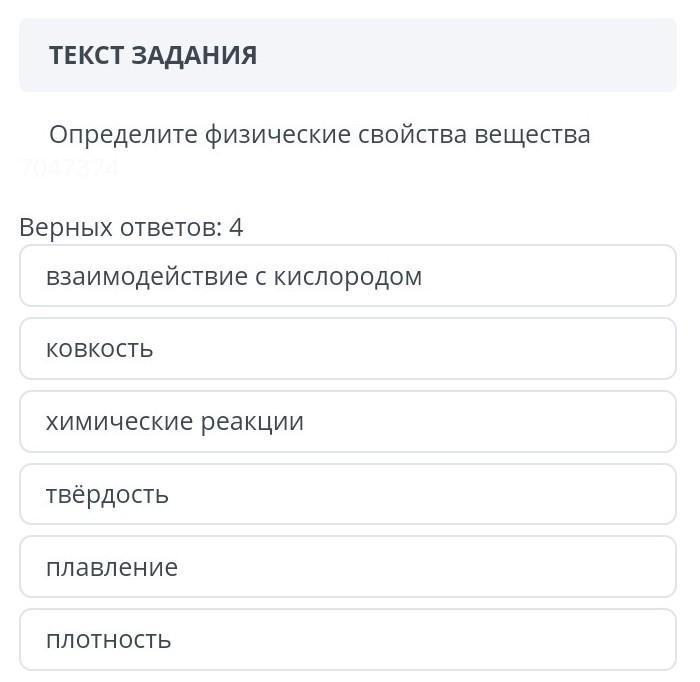
Task: Check the 'ковкость' answer option
Action: [348, 349]
